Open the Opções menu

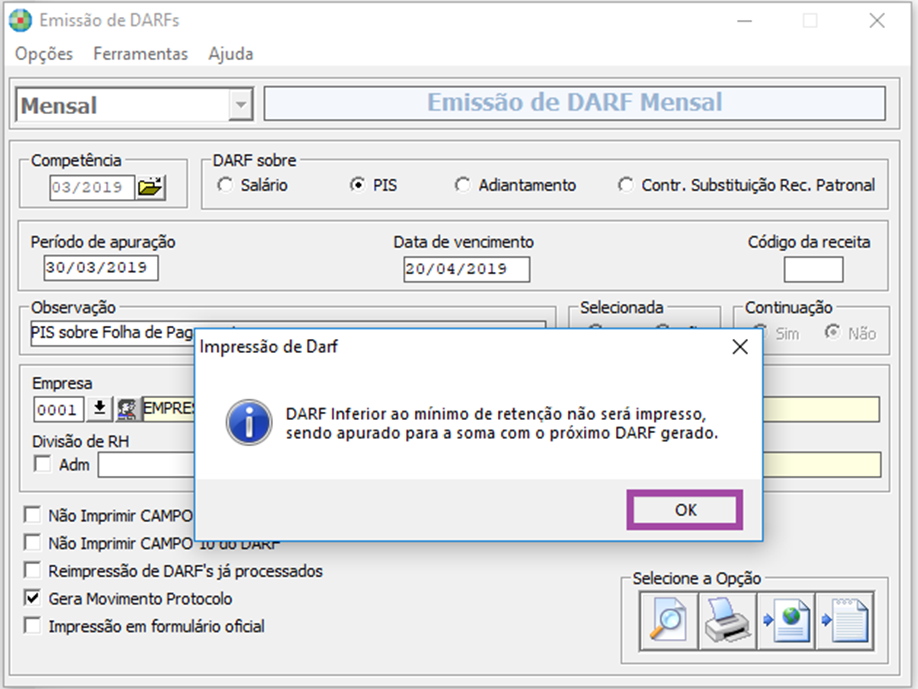[x=42, y=54]
